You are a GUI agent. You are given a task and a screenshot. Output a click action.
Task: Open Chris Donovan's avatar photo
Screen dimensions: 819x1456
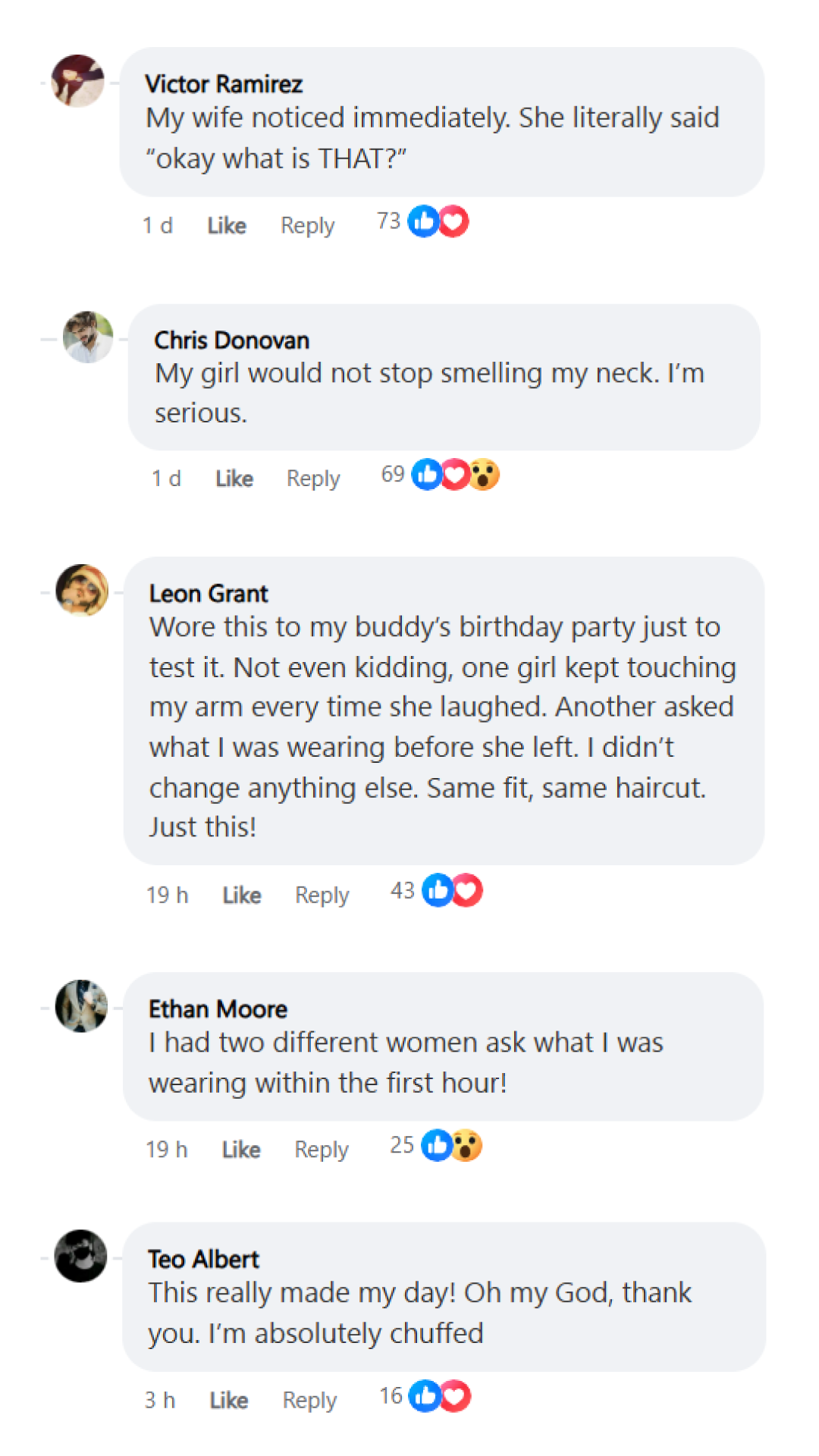pos(88,337)
